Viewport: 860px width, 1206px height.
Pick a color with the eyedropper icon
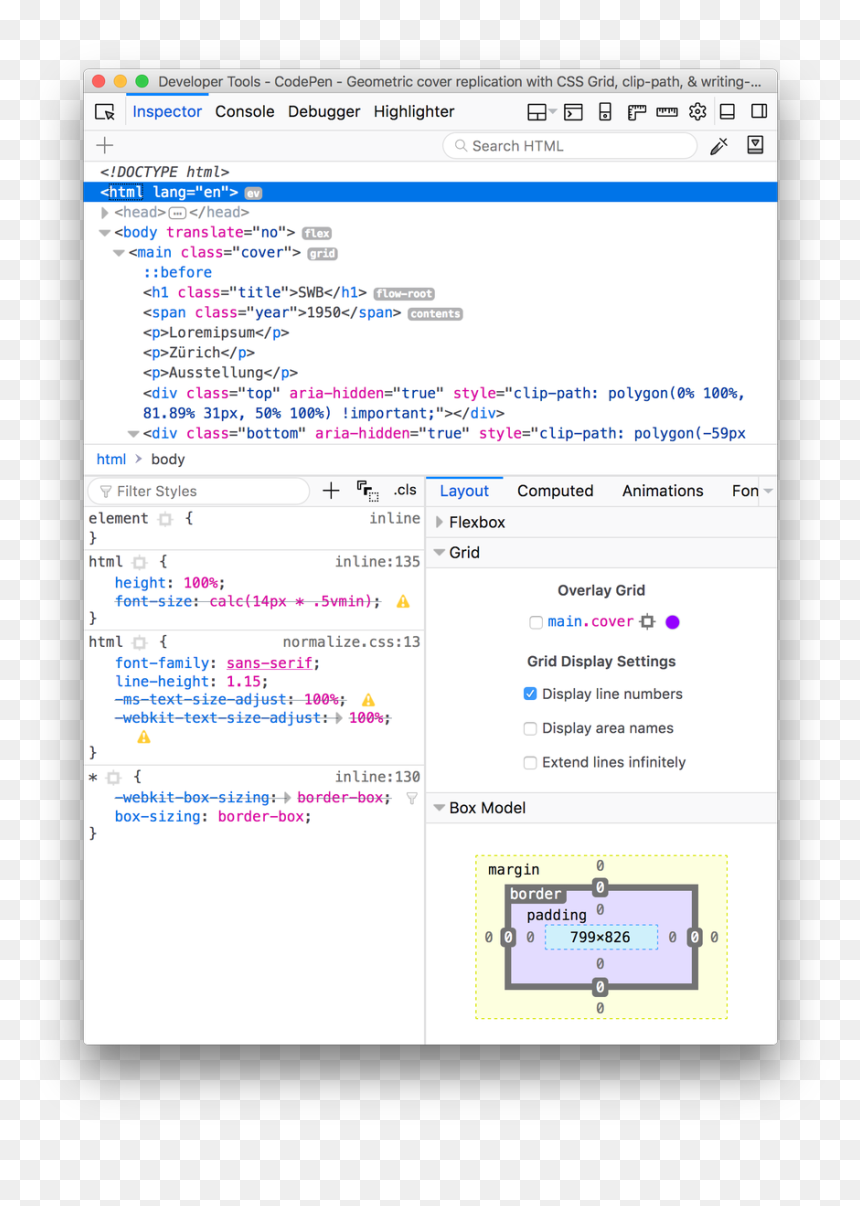tap(719, 146)
